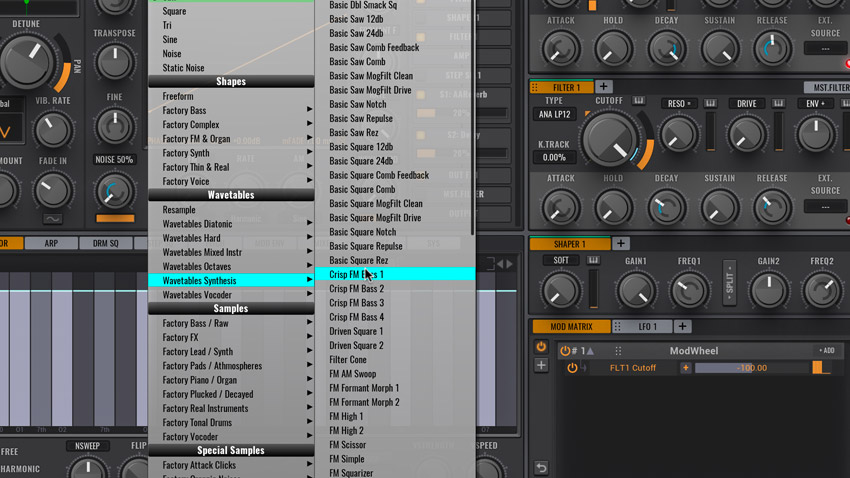This screenshot has height=478, width=850.
Task: Click the Filter Cone wavetable entry
Action: point(395,360)
